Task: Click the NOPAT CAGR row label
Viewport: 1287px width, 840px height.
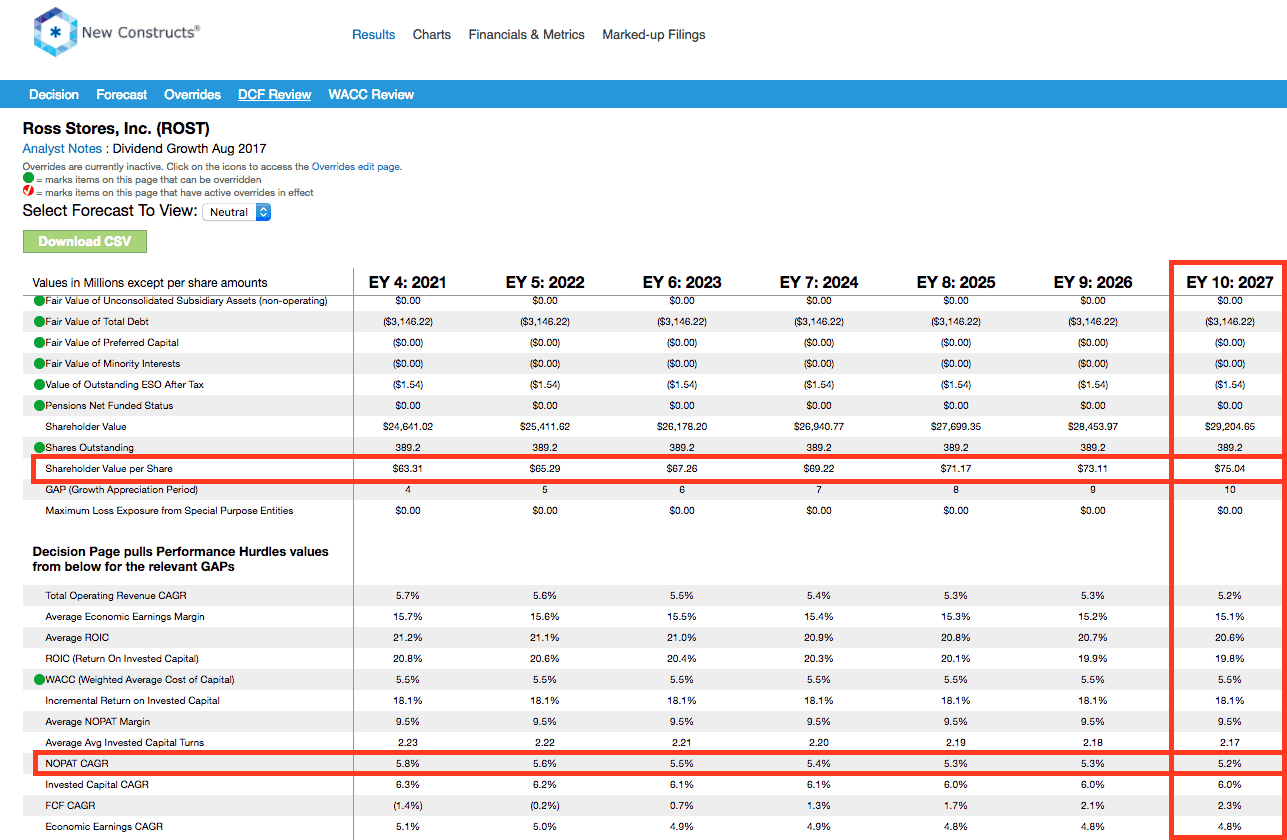Action: 77,763
